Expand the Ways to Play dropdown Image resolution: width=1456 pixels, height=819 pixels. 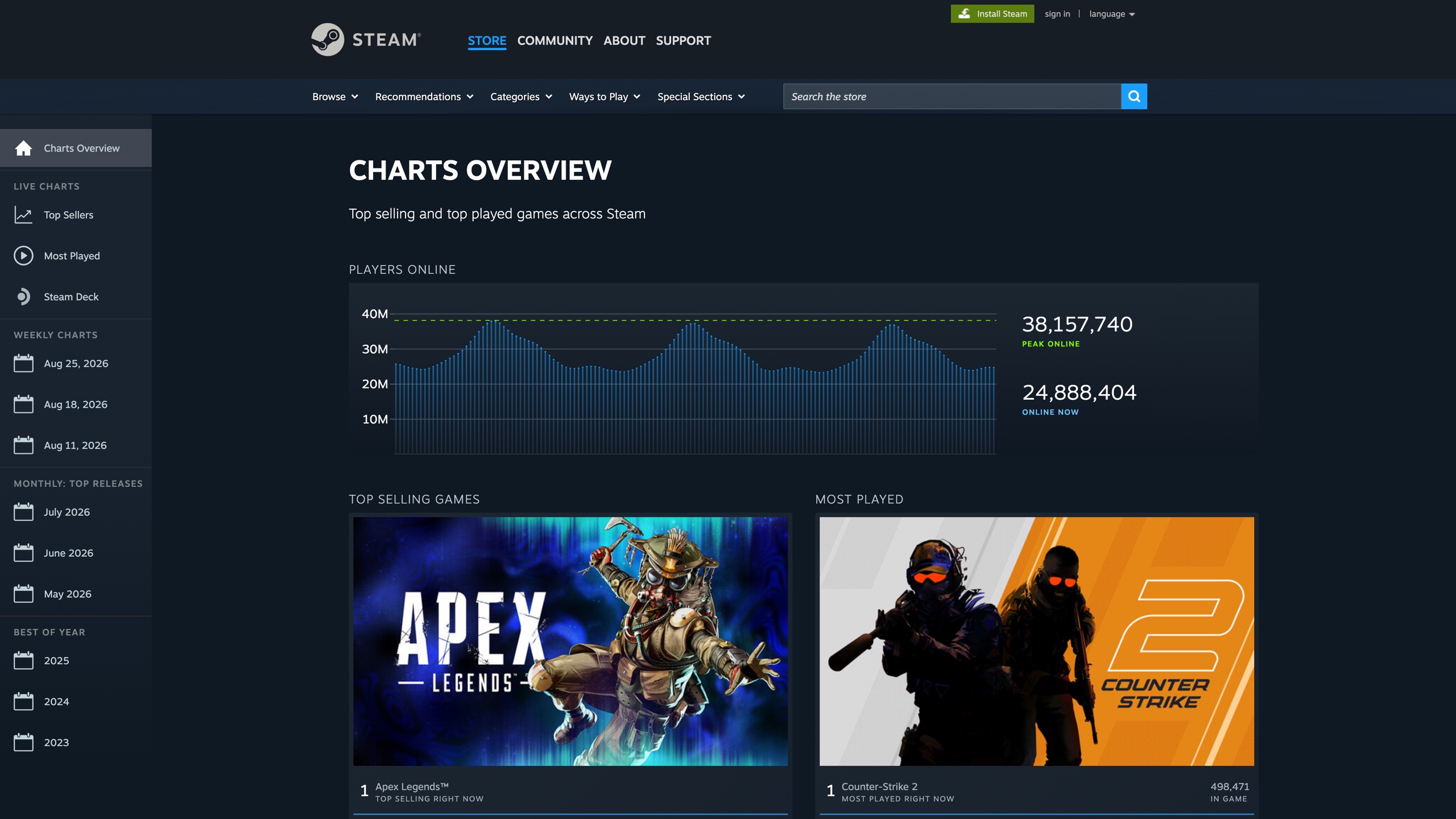(605, 97)
